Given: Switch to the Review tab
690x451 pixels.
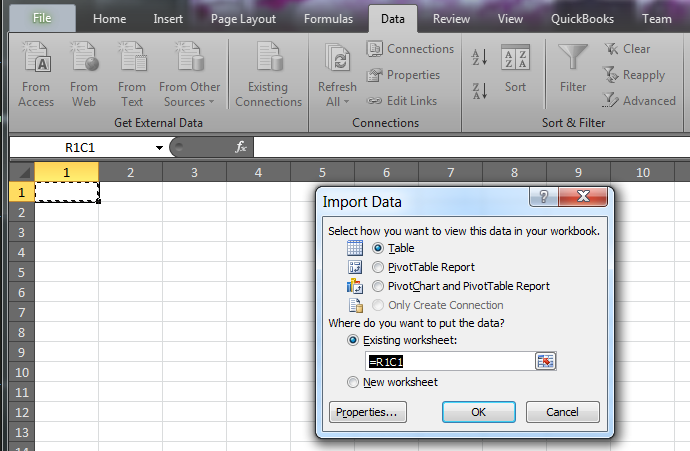Looking at the screenshot, I should 451,19.
